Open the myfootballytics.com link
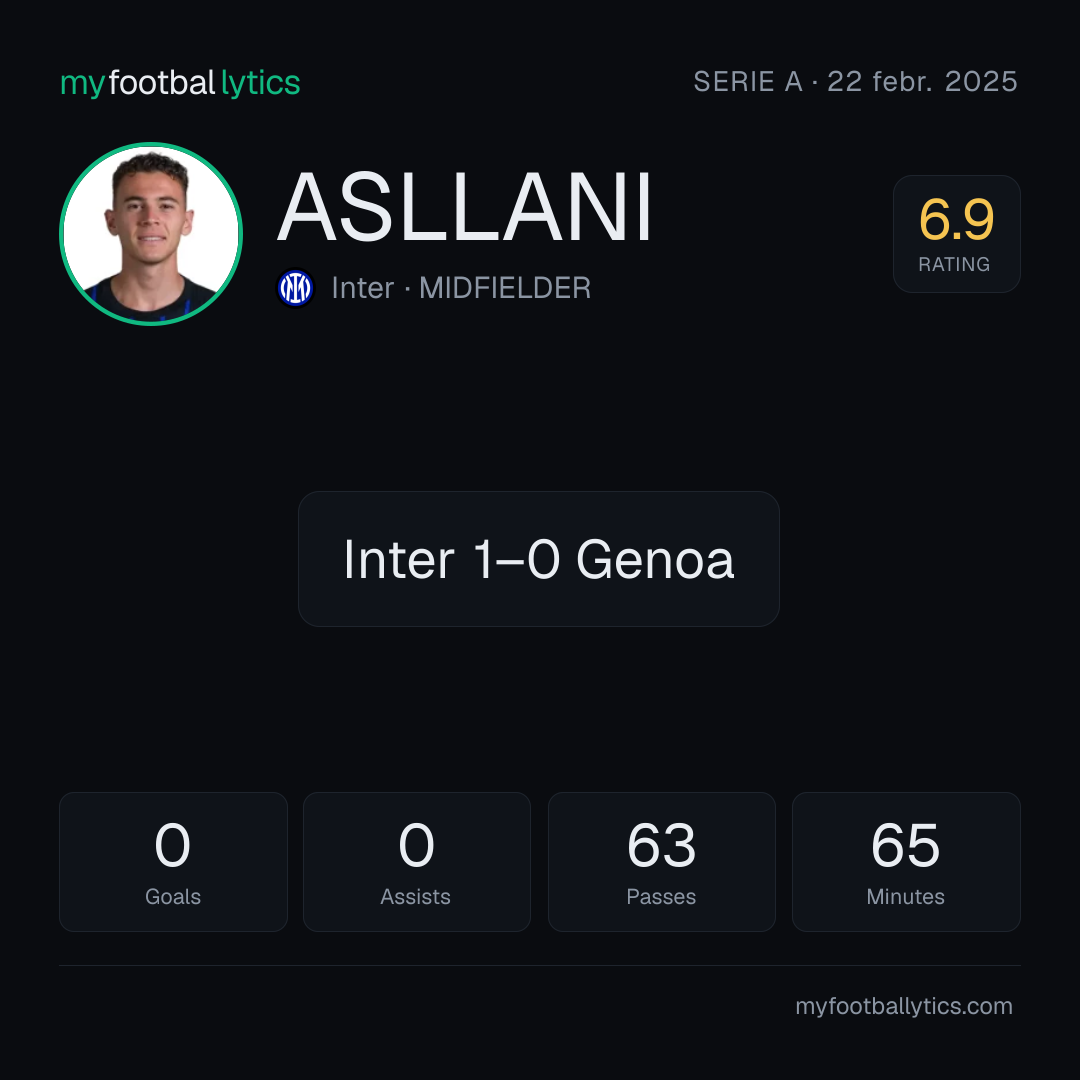The image size is (1080, 1080). click(904, 1006)
